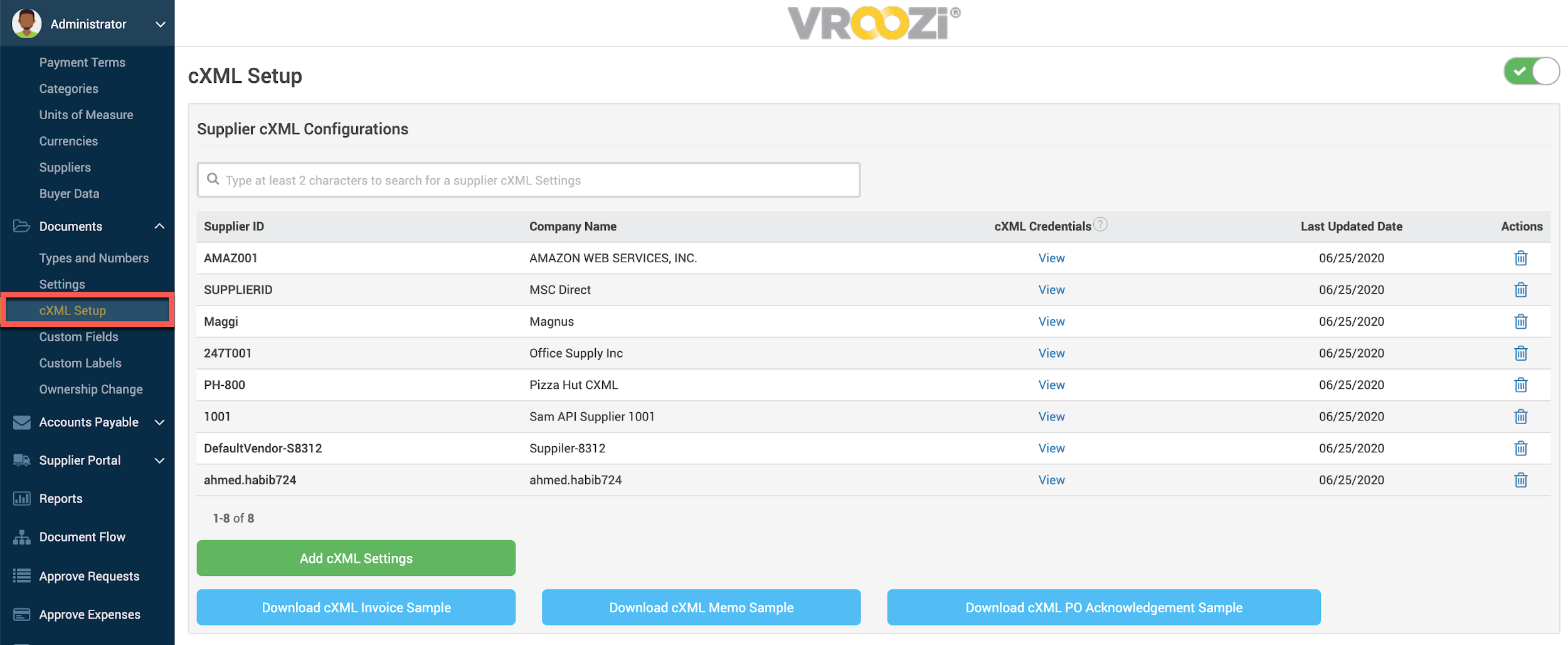This screenshot has width=1568, height=645.
Task: View credentials for AMAZON WEB SERVICES, INC.
Action: coord(1051,258)
